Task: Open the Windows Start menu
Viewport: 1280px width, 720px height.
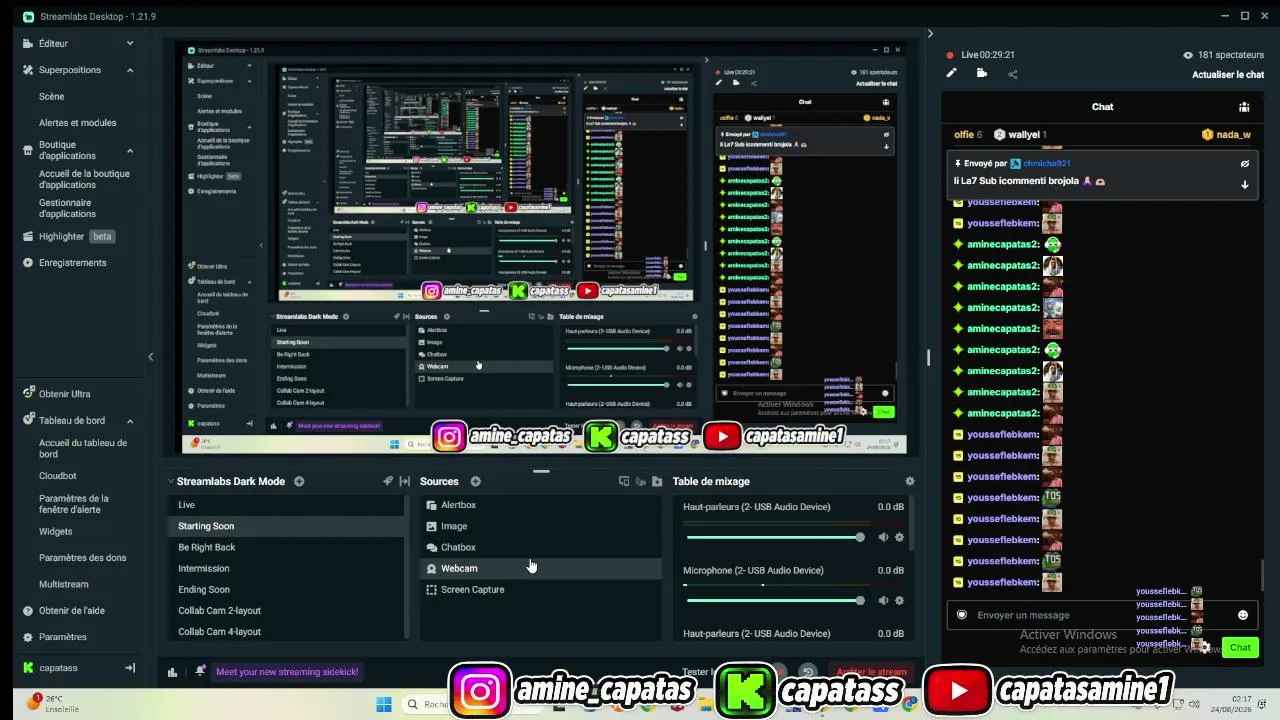Action: tap(384, 704)
